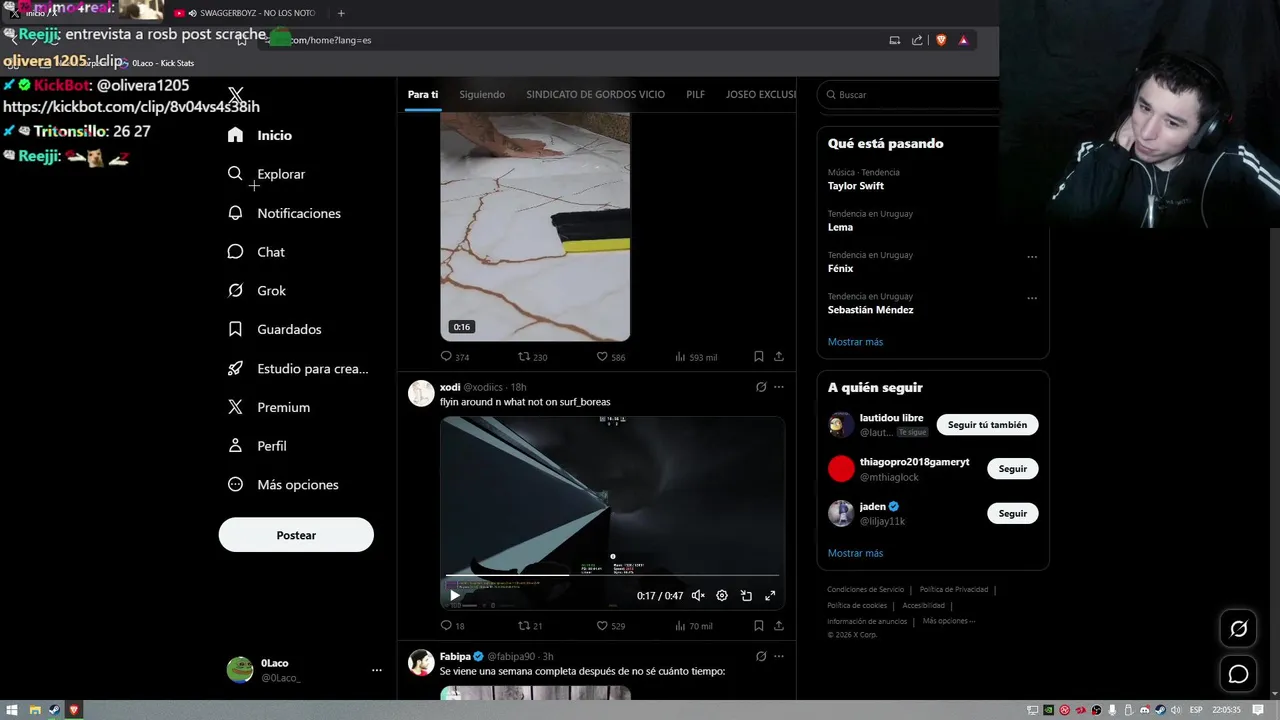This screenshot has width=1280, height=720.
Task: Select the Para ti tab
Action: (423, 94)
